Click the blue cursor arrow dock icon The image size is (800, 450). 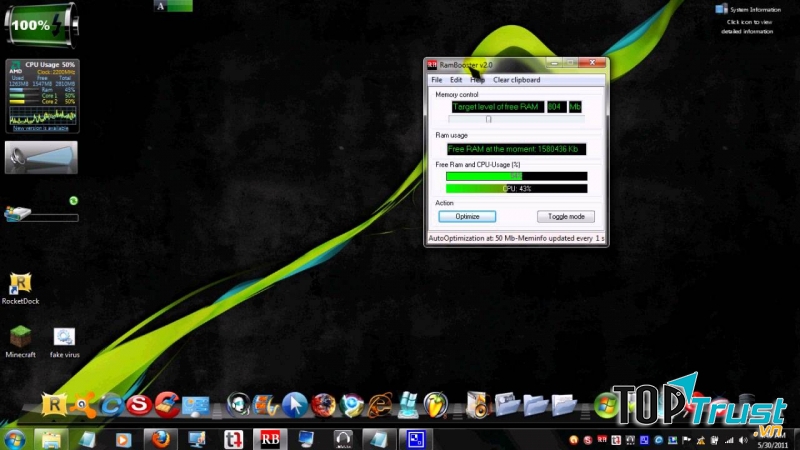point(294,405)
